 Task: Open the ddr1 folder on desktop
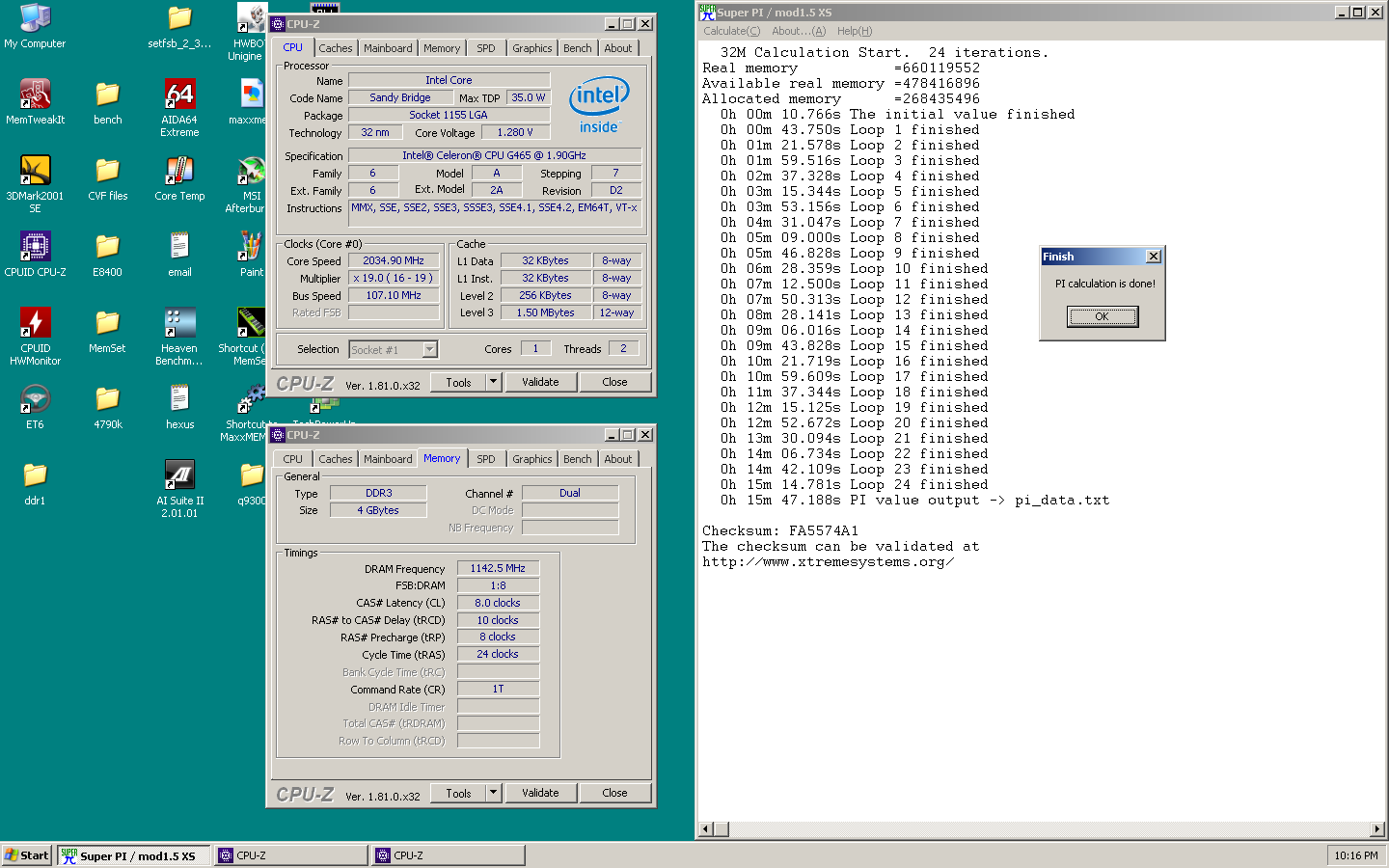(x=35, y=483)
